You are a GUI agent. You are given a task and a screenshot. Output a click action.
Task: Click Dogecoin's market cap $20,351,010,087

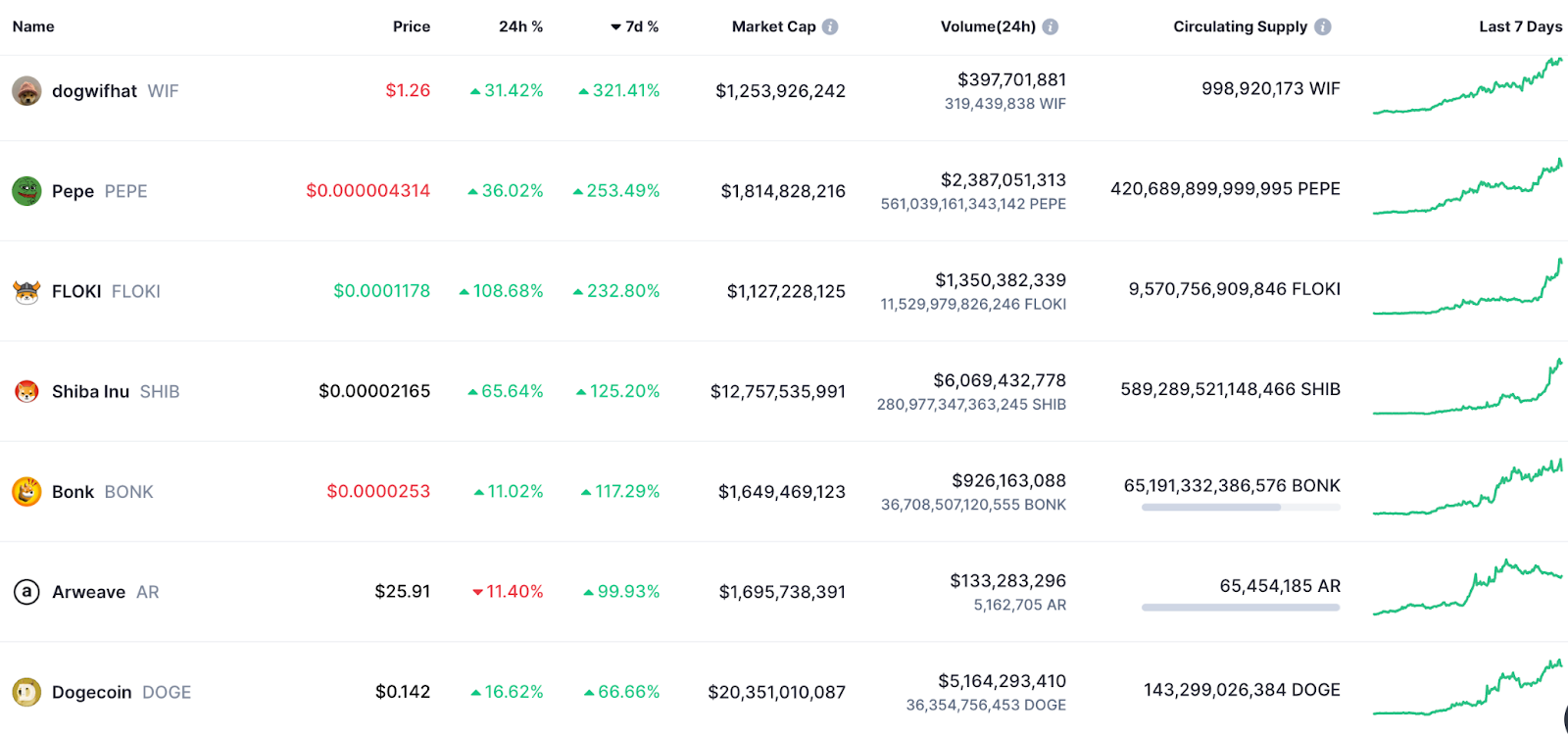(777, 692)
